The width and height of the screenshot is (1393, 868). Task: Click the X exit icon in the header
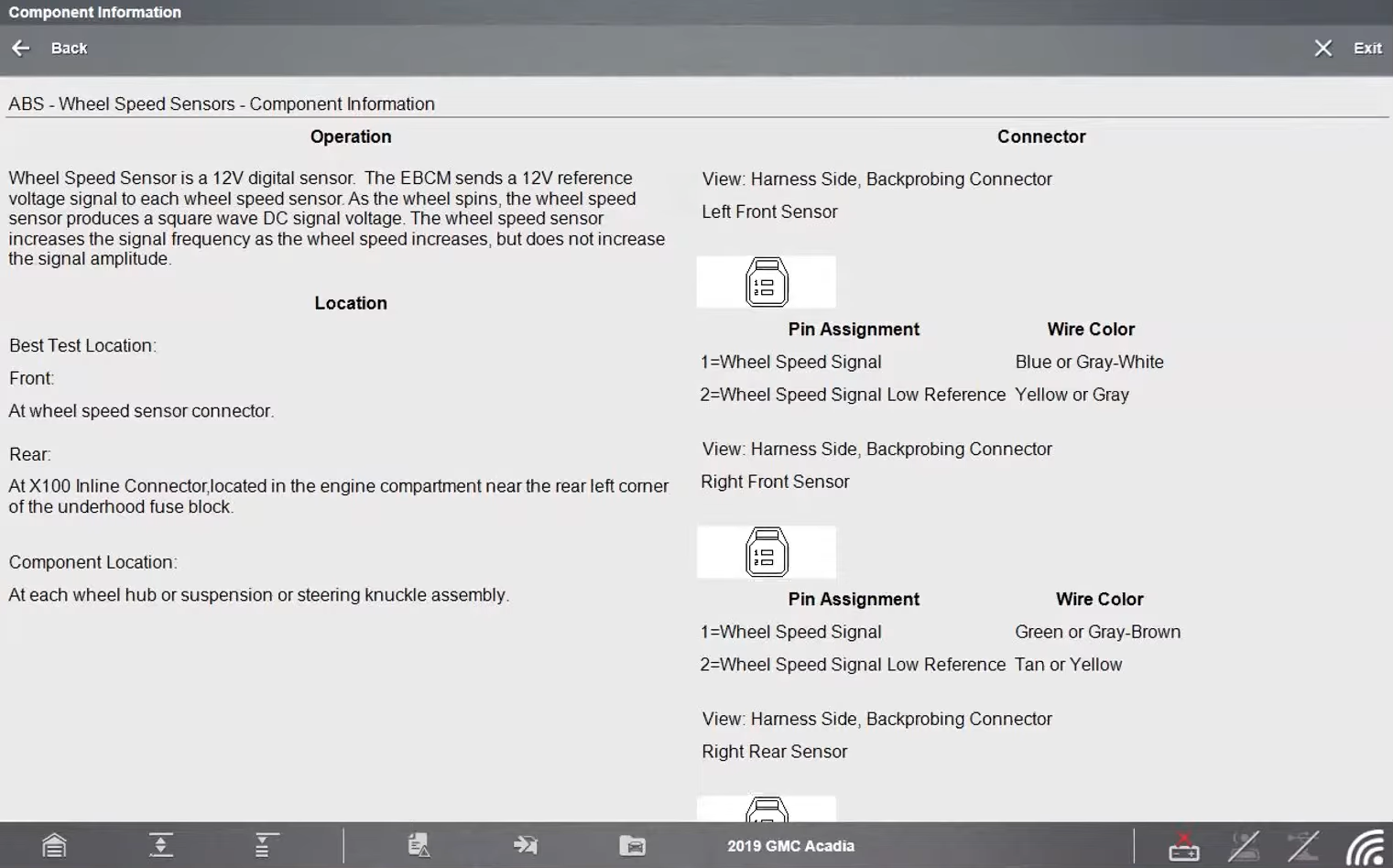(1322, 49)
